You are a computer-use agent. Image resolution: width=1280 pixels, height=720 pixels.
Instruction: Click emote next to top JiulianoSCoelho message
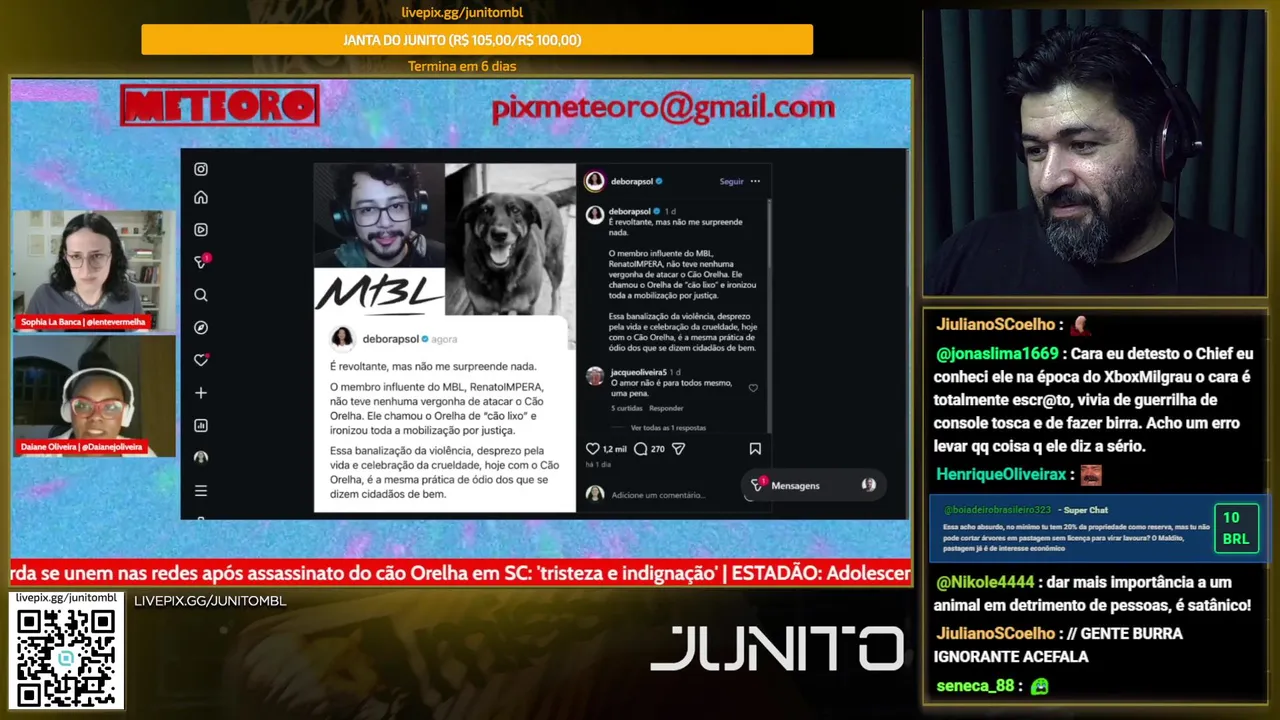coord(1080,325)
